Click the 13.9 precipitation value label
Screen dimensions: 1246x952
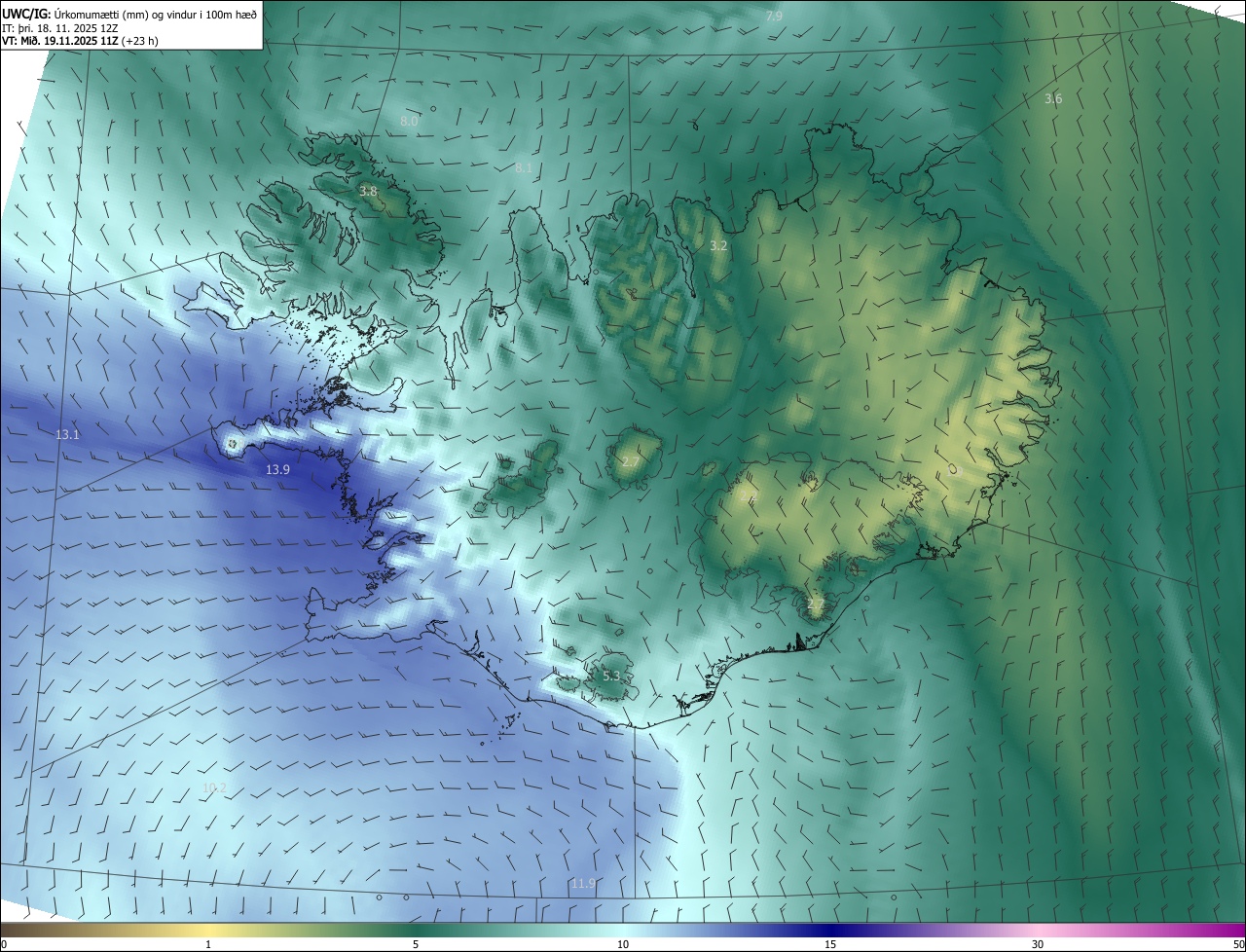(277, 470)
